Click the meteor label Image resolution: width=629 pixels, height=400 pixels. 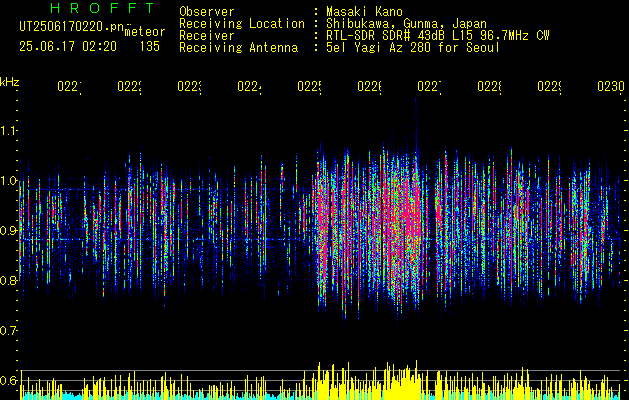tap(145, 32)
